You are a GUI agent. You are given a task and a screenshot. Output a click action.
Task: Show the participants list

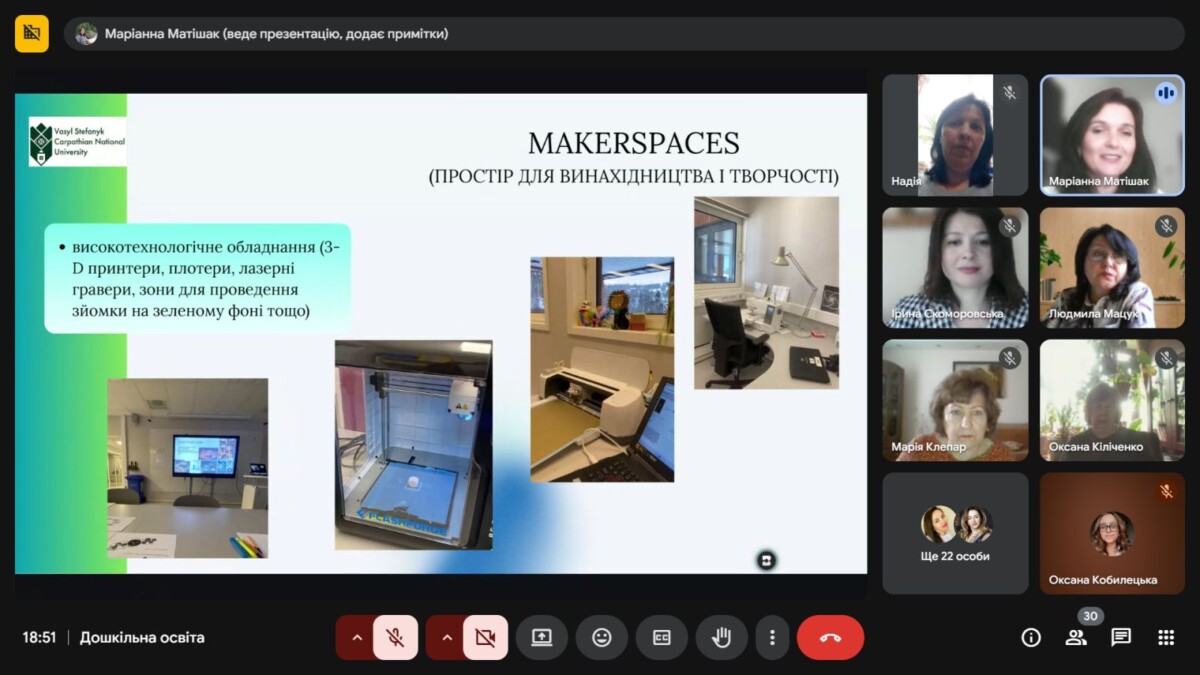(x=1076, y=637)
